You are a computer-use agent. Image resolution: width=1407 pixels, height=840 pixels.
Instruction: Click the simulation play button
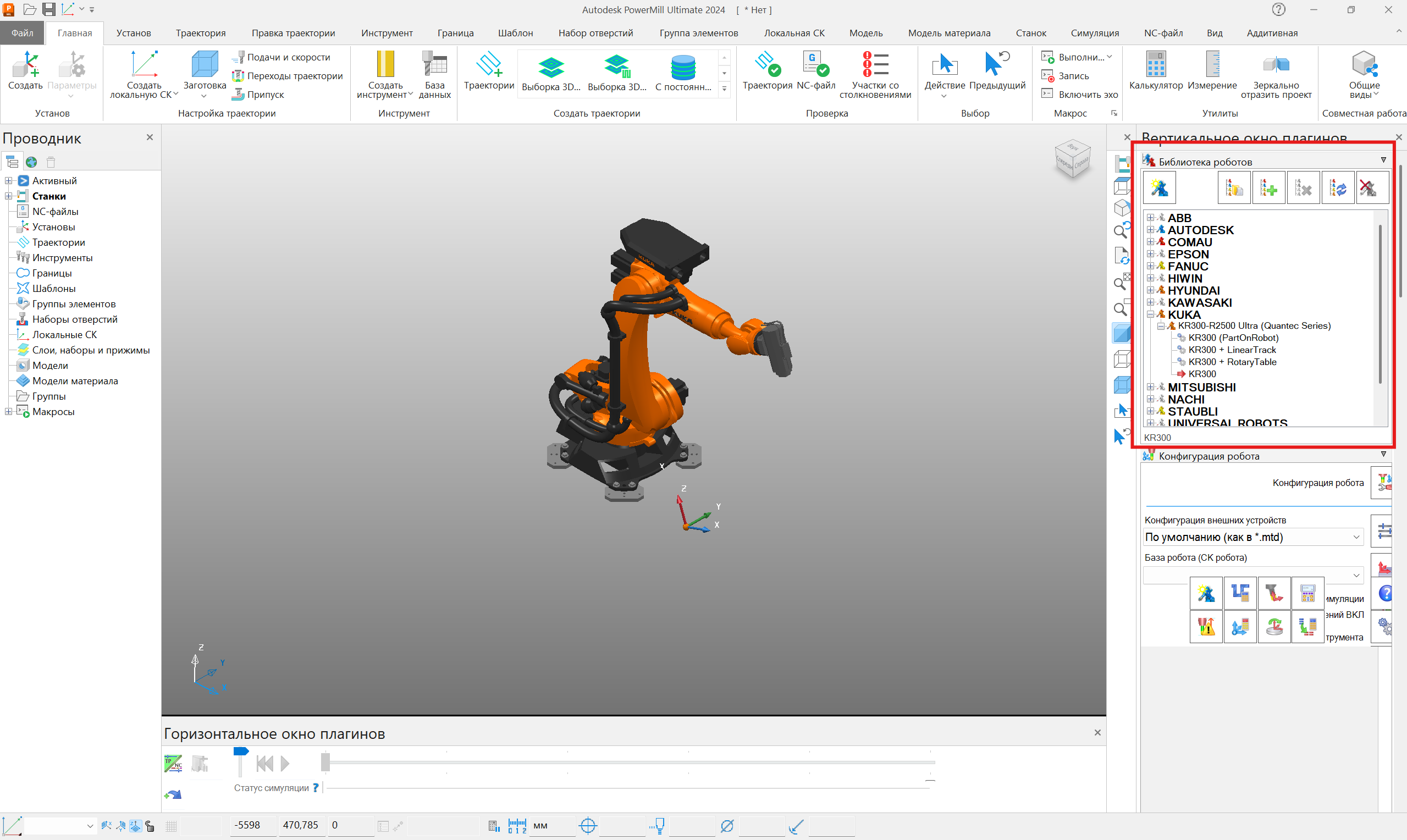click(x=285, y=764)
